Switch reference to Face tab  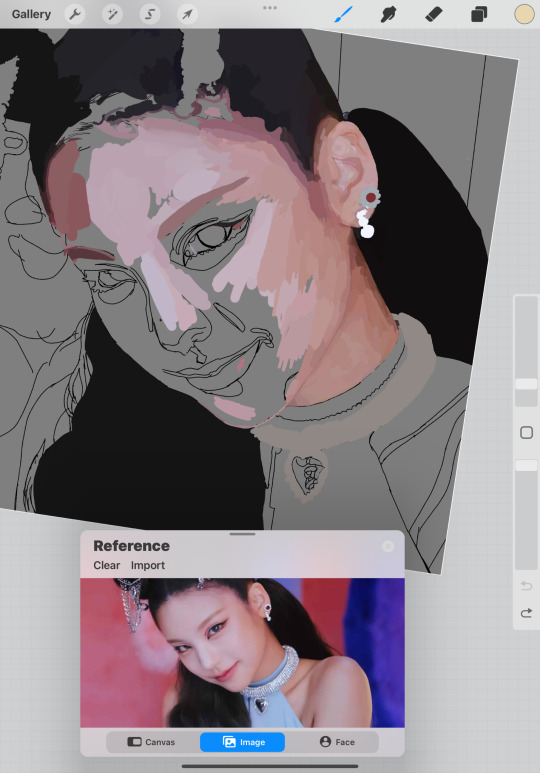(337, 742)
